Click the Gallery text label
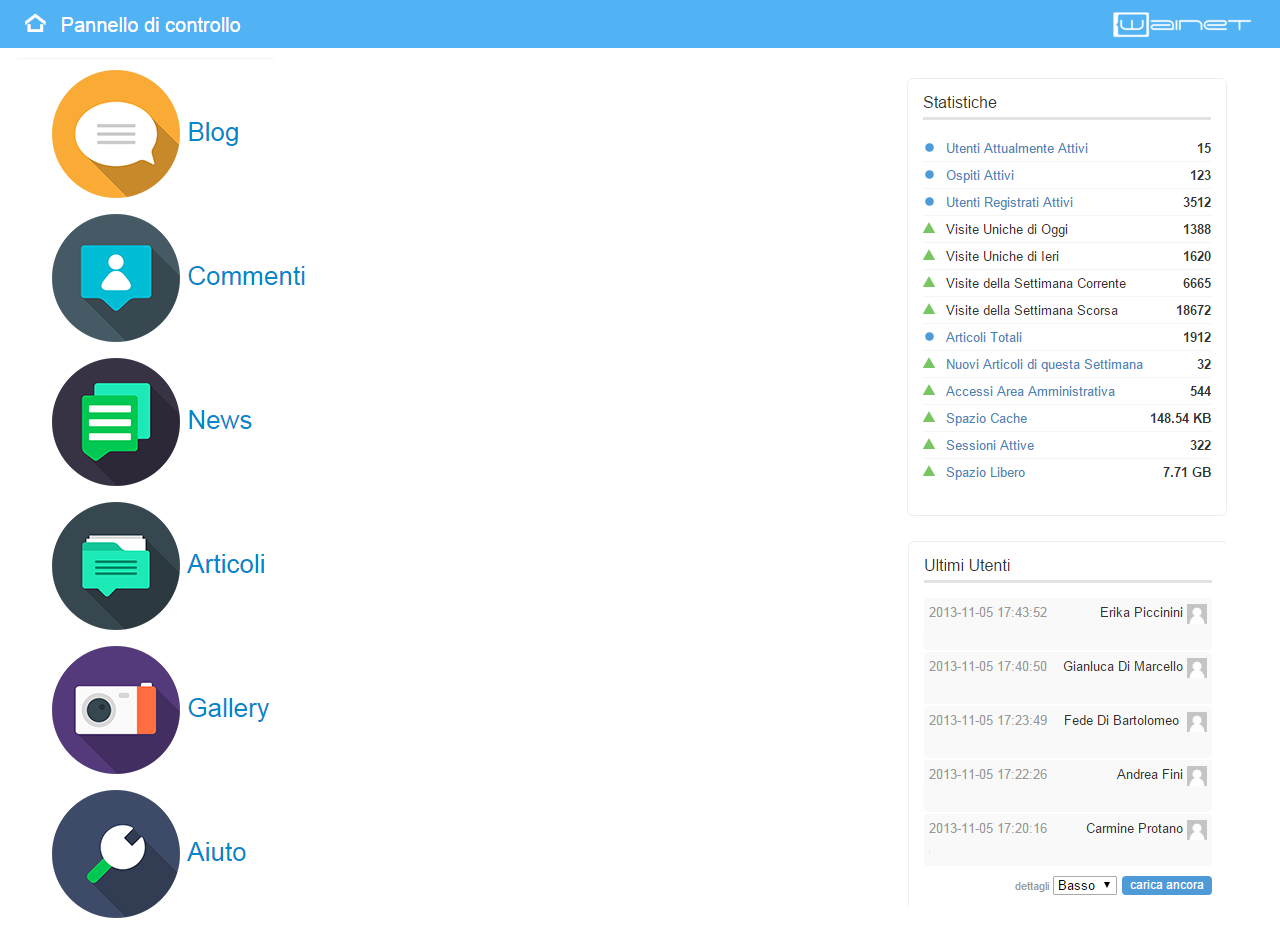Viewport: 1280px width, 927px height. click(229, 708)
